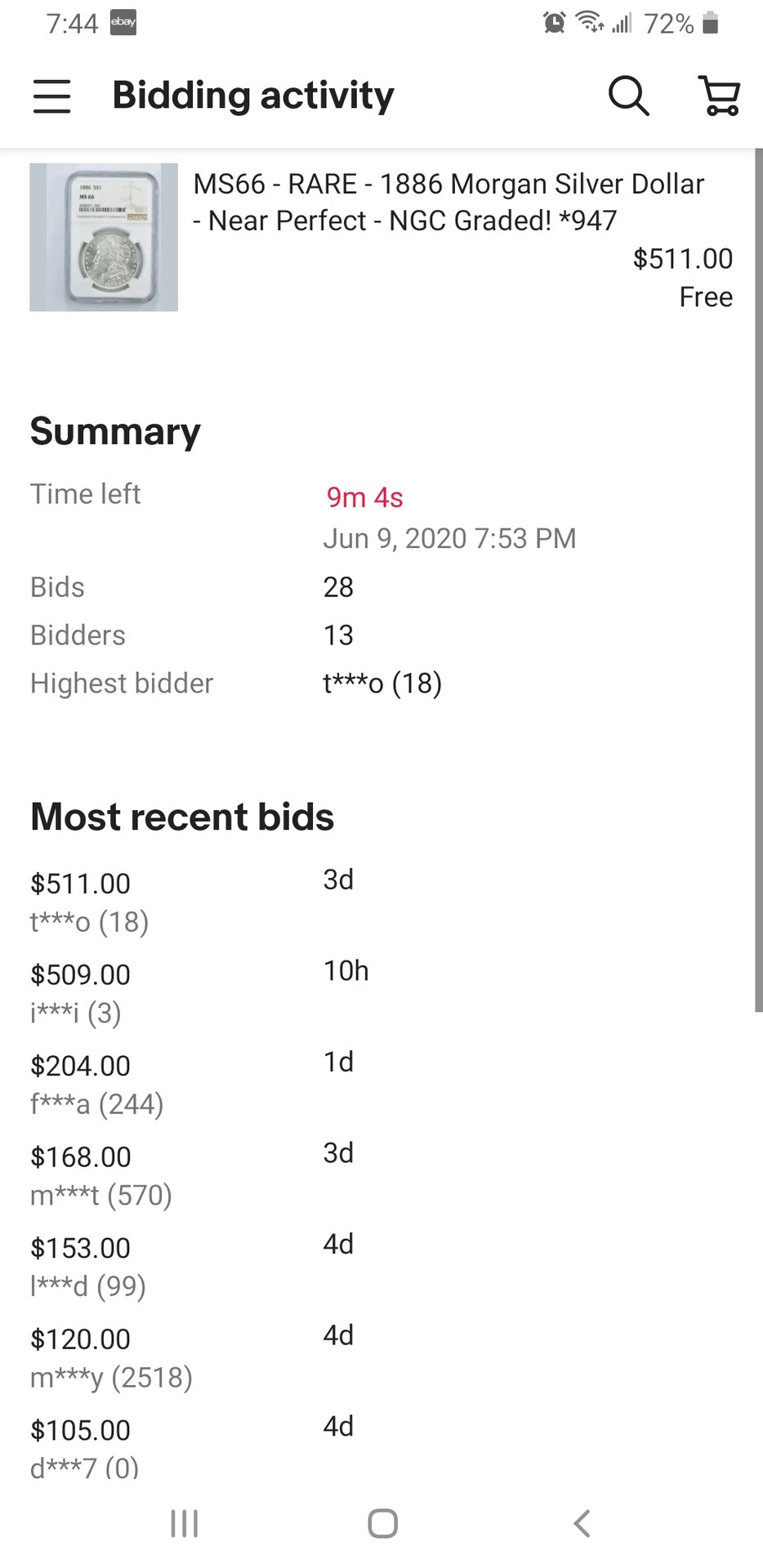The height and width of the screenshot is (1568, 763).
Task: Tap highest bidder t***o (18) in Summary
Action: 382,684
